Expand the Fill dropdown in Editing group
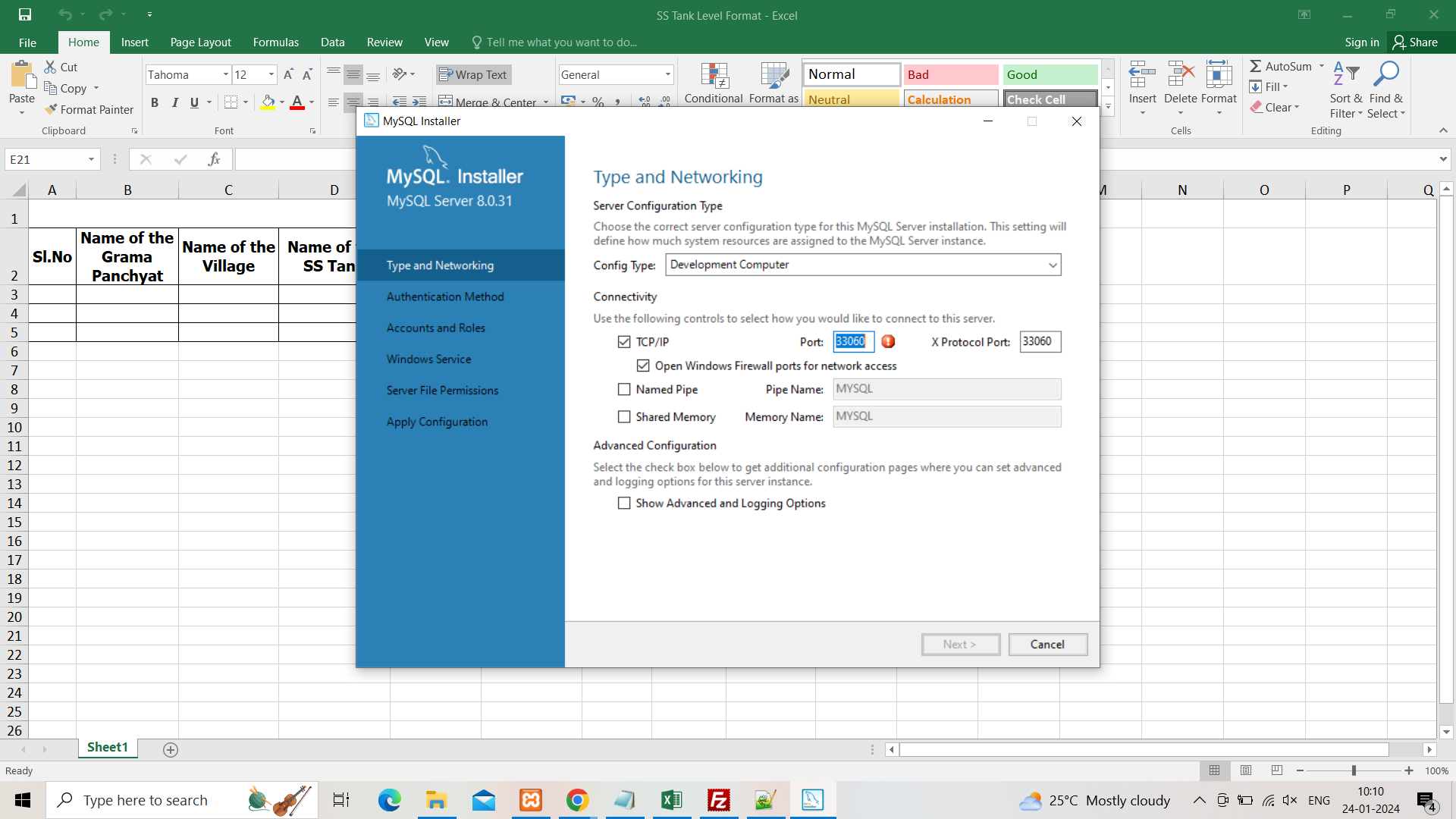The height and width of the screenshot is (819, 1456). point(1285,87)
